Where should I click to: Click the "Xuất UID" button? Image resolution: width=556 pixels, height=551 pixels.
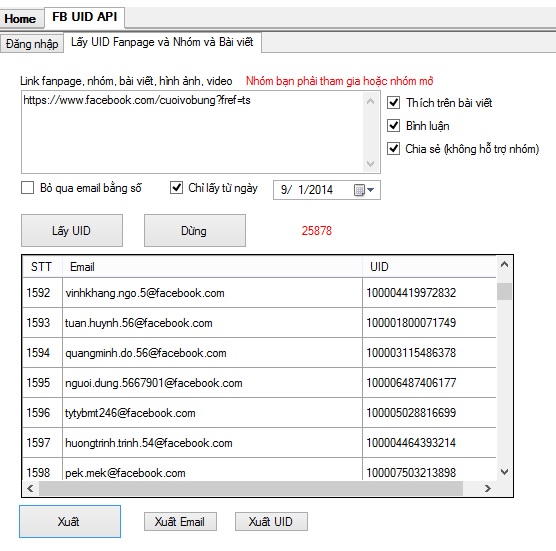click(x=271, y=522)
